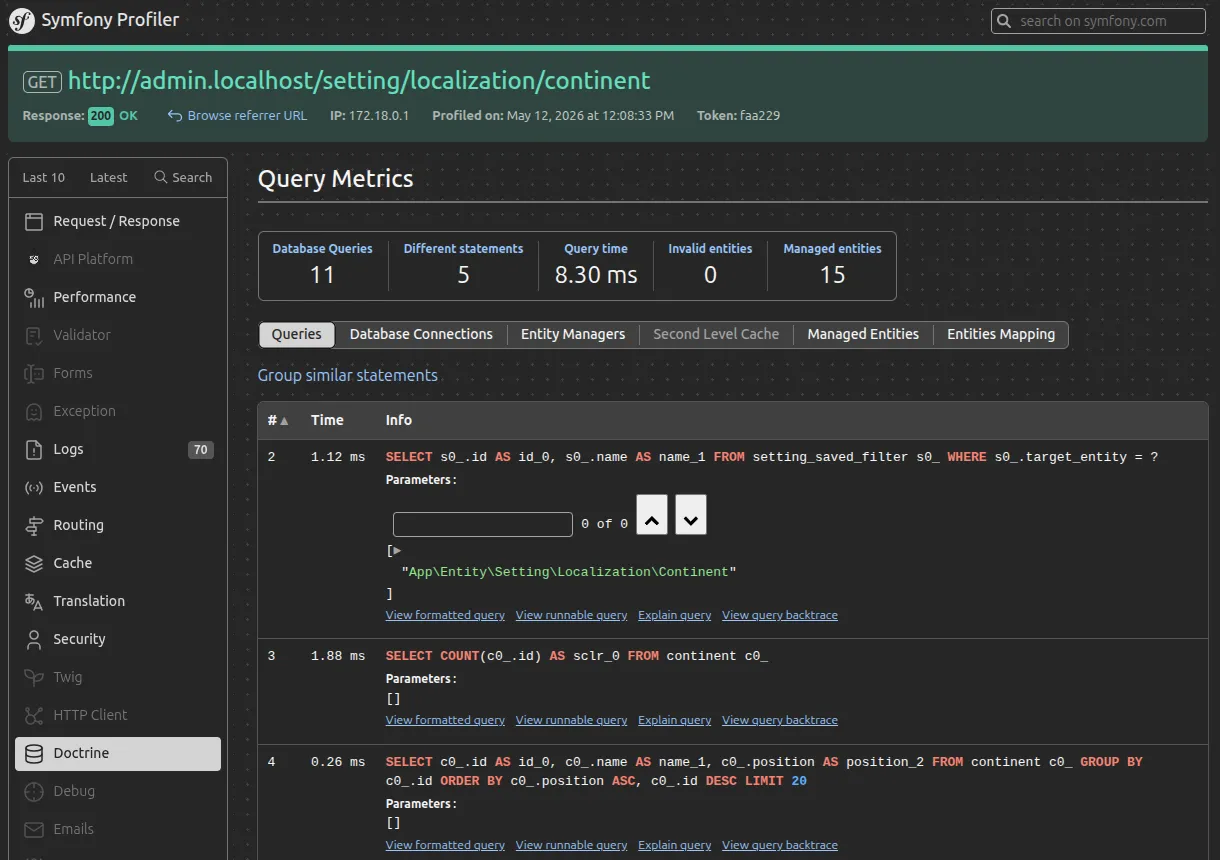The image size is (1220, 860).
Task: Select the Last 10 sidebar tab
Action: 44,177
